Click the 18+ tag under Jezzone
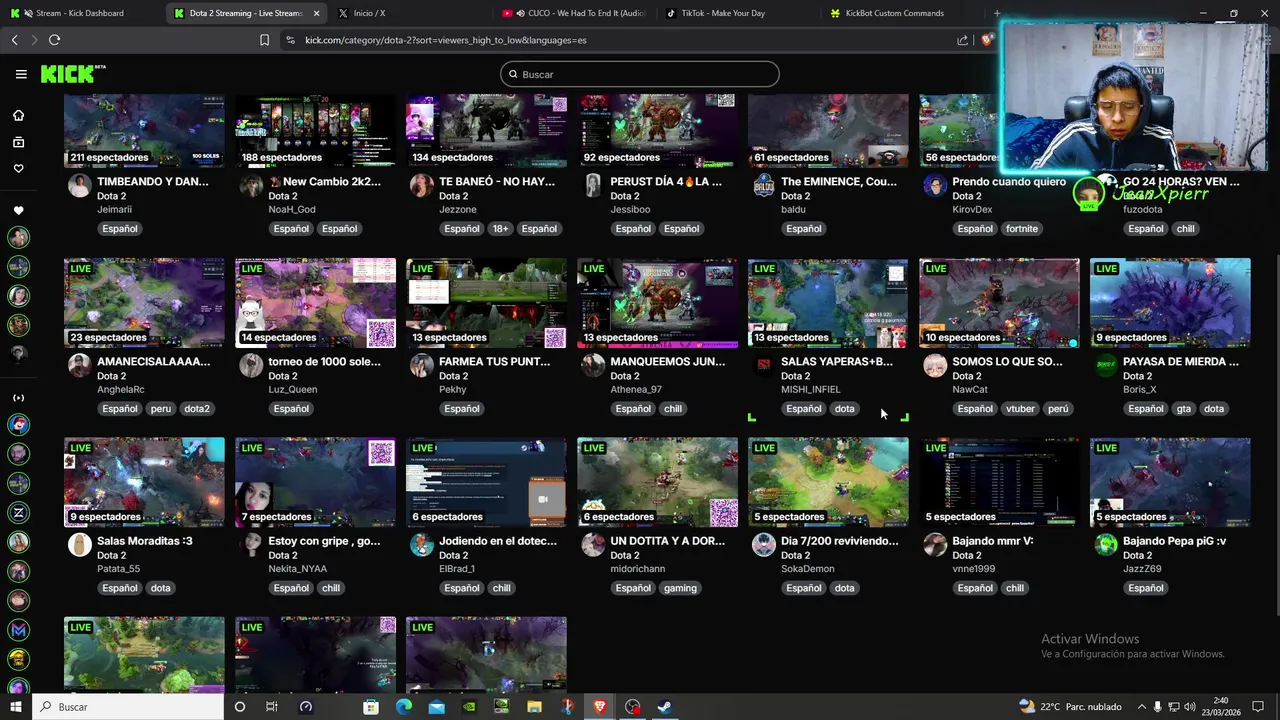The image size is (1280, 720). coord(500,228)
